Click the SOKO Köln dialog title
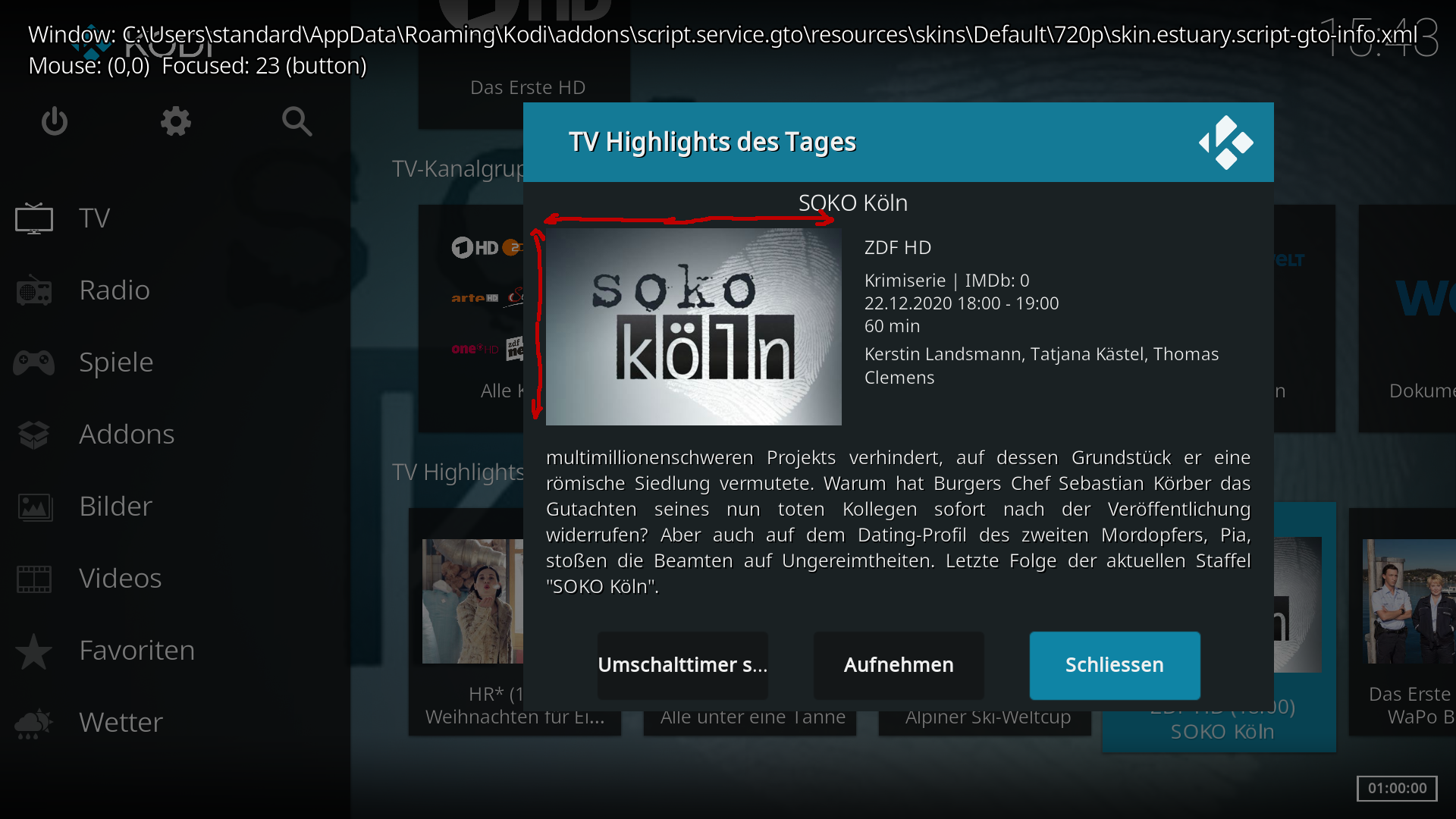This screenshot has width=1456, height=819. click(x=852, y=203)
